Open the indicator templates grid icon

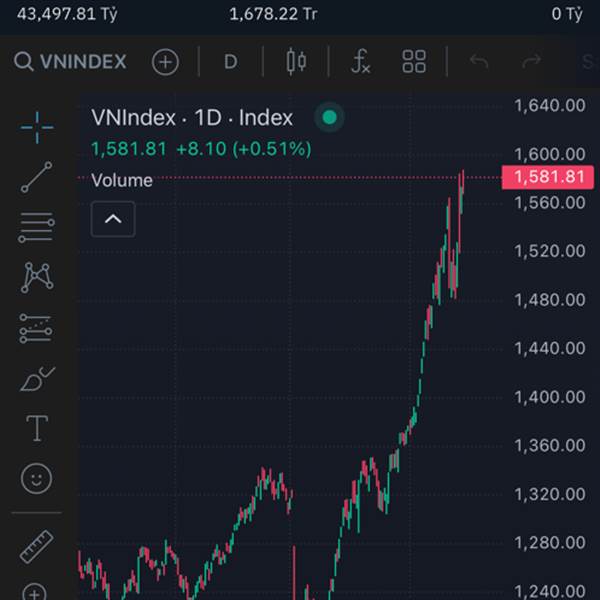414,61
